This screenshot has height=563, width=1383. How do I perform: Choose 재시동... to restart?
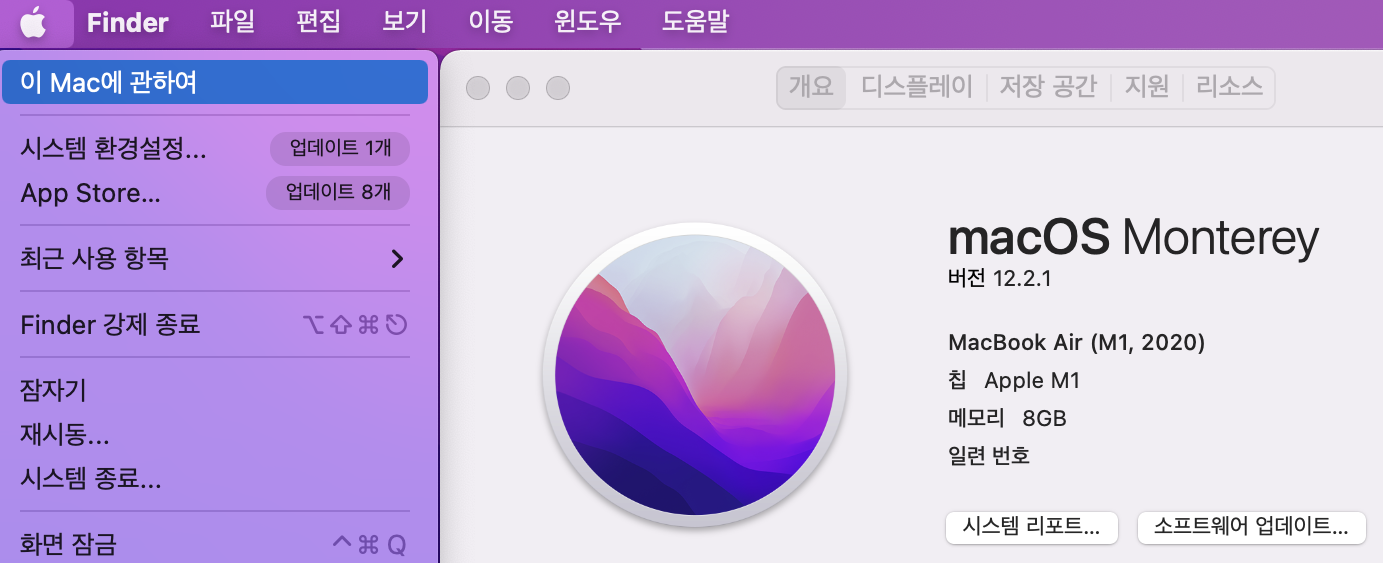pyautogui.click(x=215, y=435)
